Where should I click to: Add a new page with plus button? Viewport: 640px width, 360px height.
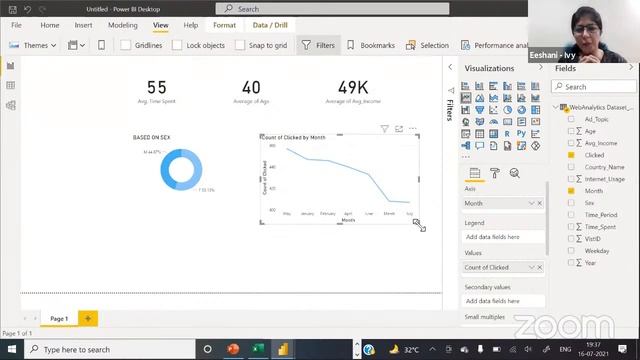88,318
